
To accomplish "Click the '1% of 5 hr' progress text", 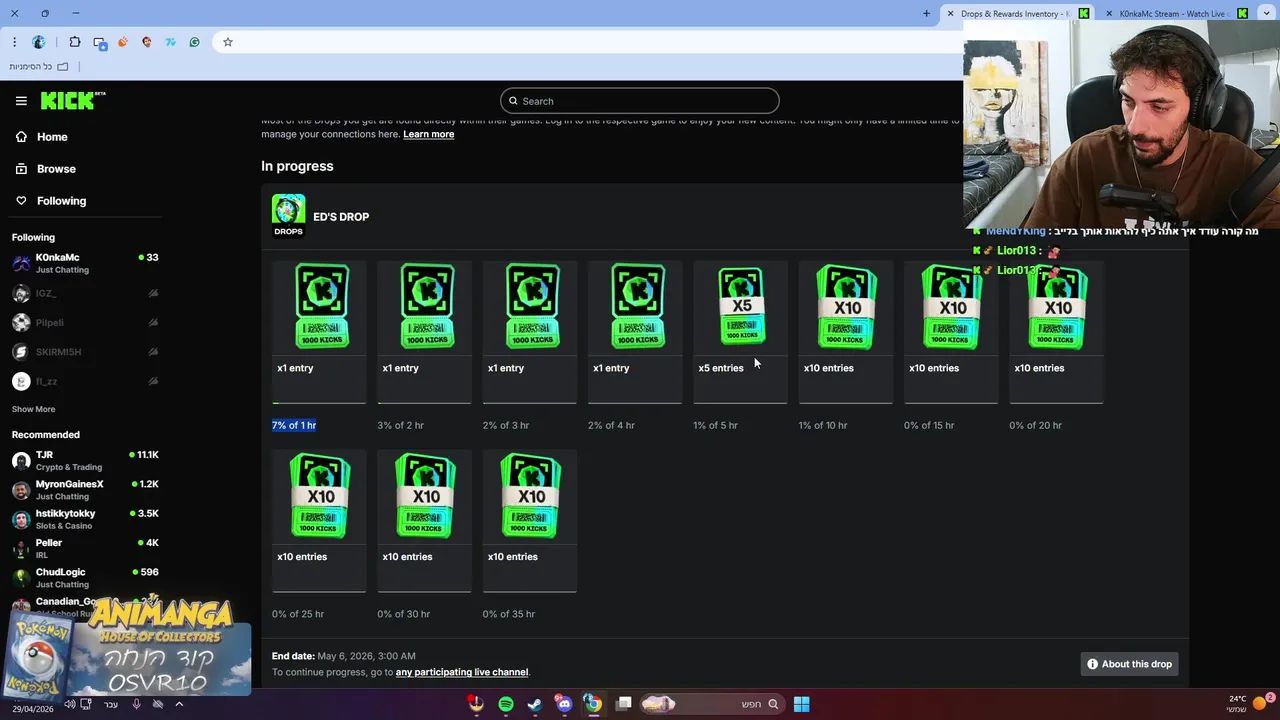I will click(715, 425).
